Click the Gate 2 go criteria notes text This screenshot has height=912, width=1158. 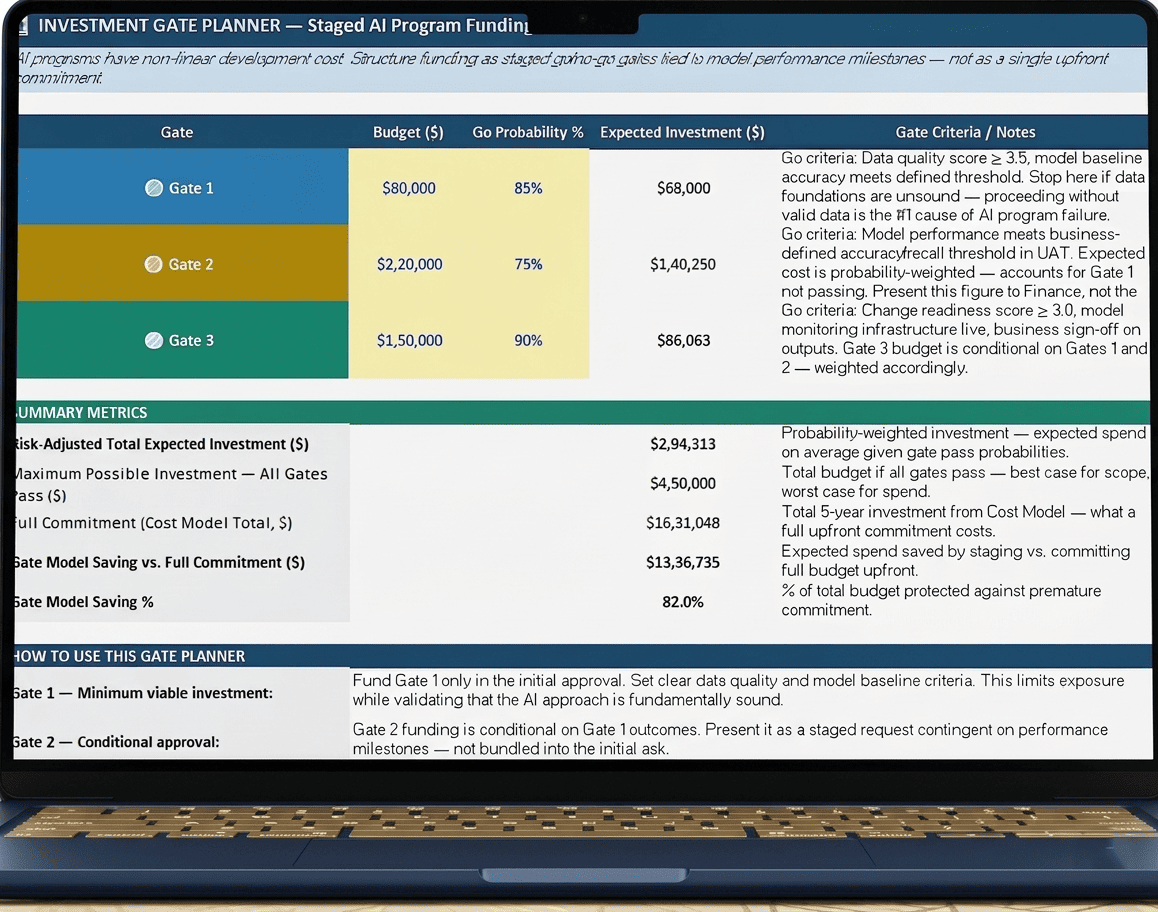[963, 263]
